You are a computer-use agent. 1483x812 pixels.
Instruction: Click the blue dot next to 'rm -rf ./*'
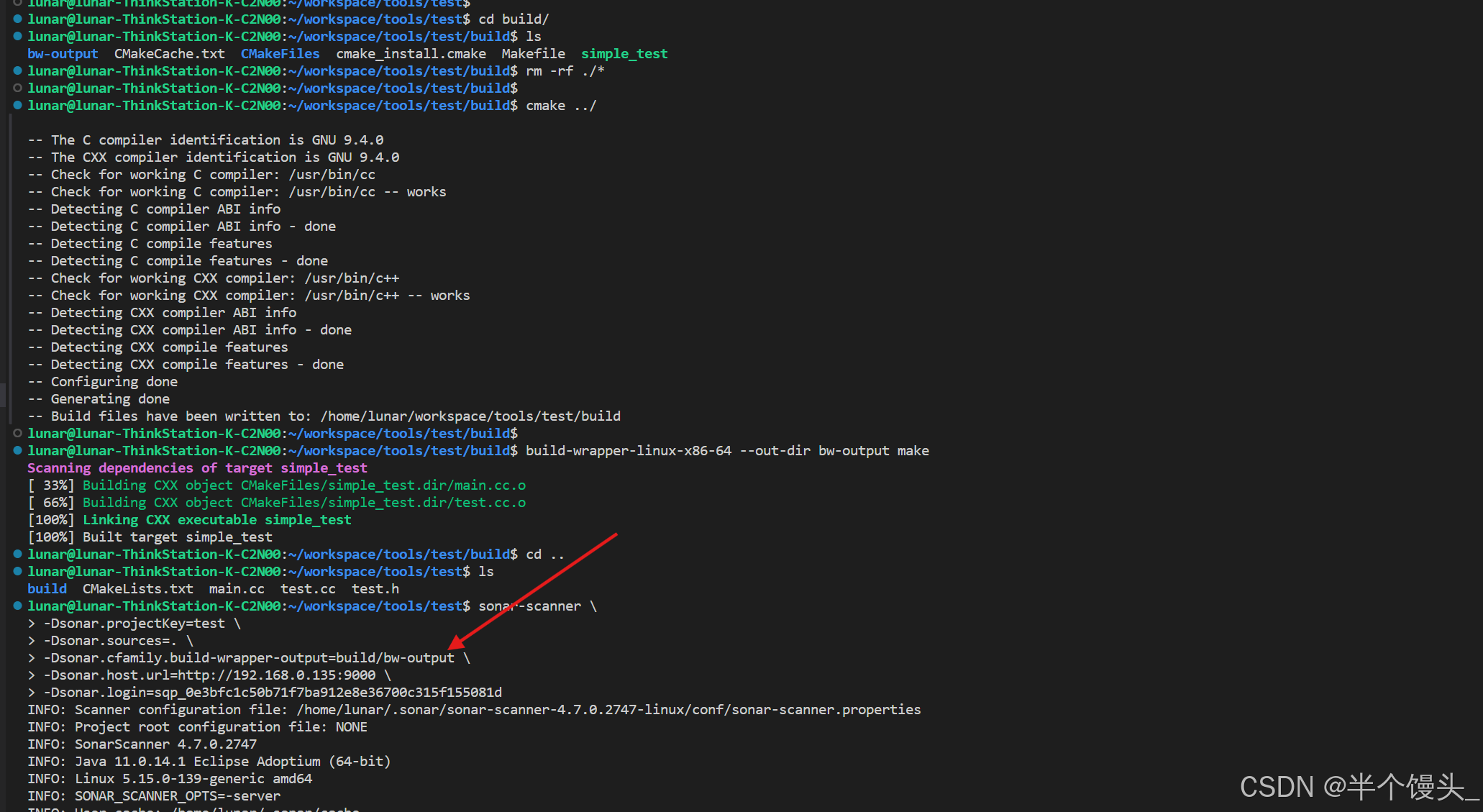point(17,71)
